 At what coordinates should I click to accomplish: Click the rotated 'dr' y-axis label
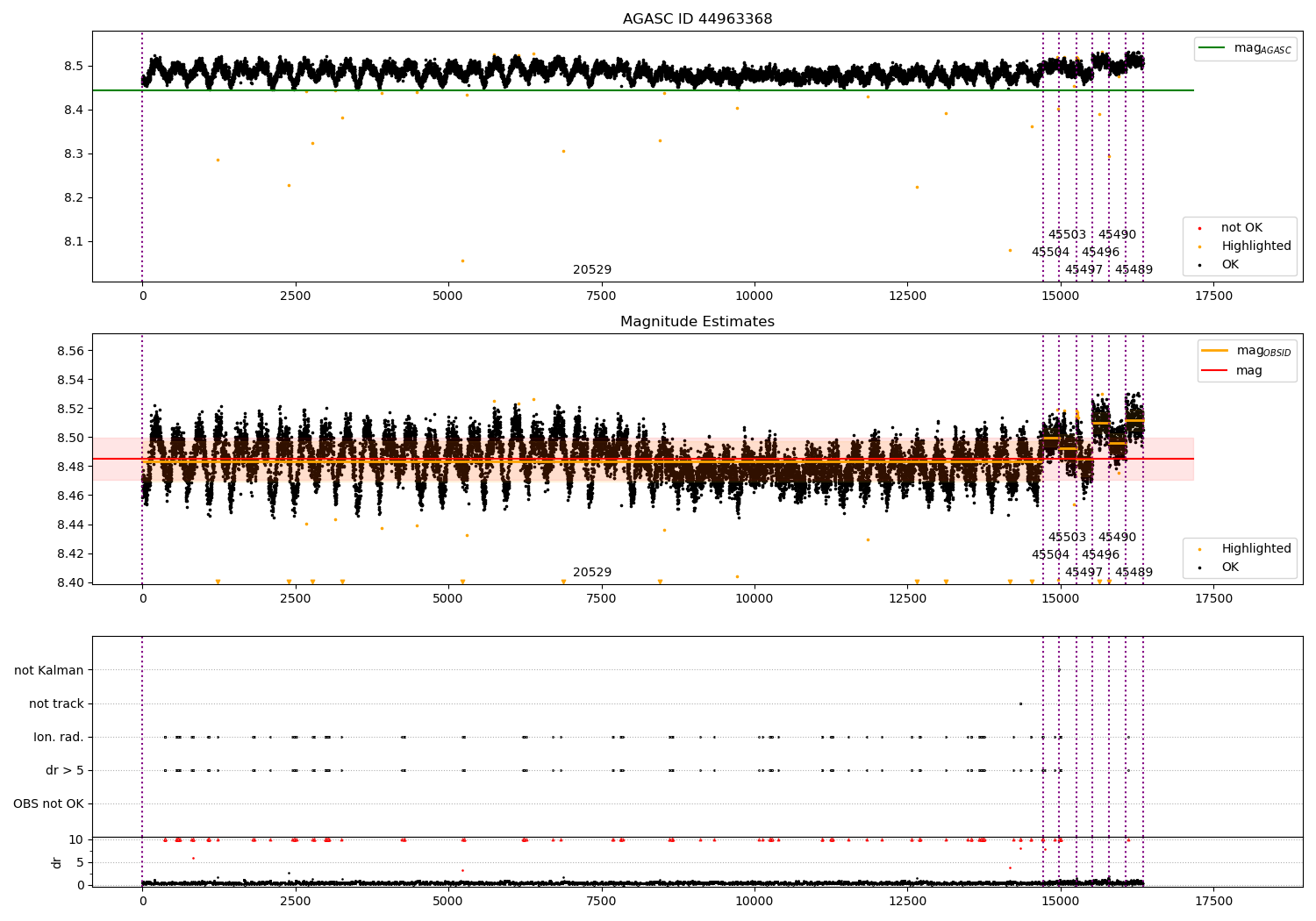point(57,862)
